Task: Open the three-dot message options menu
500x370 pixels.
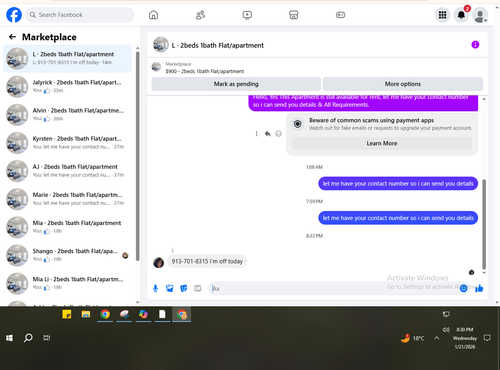Action: pyautogui.click(x=256, y=134)
